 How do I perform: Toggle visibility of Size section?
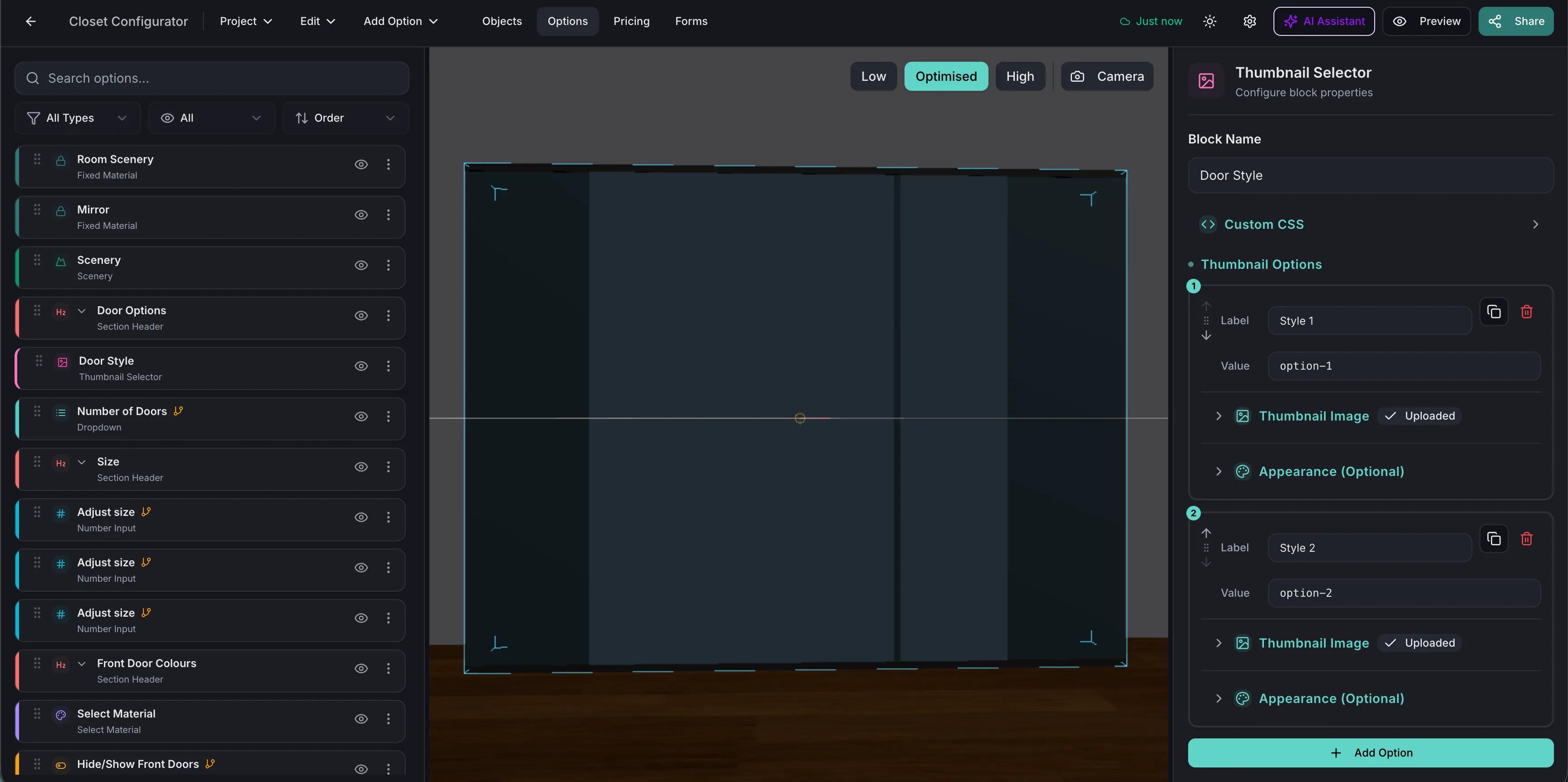pyautogui.click(x=361, y=467)
